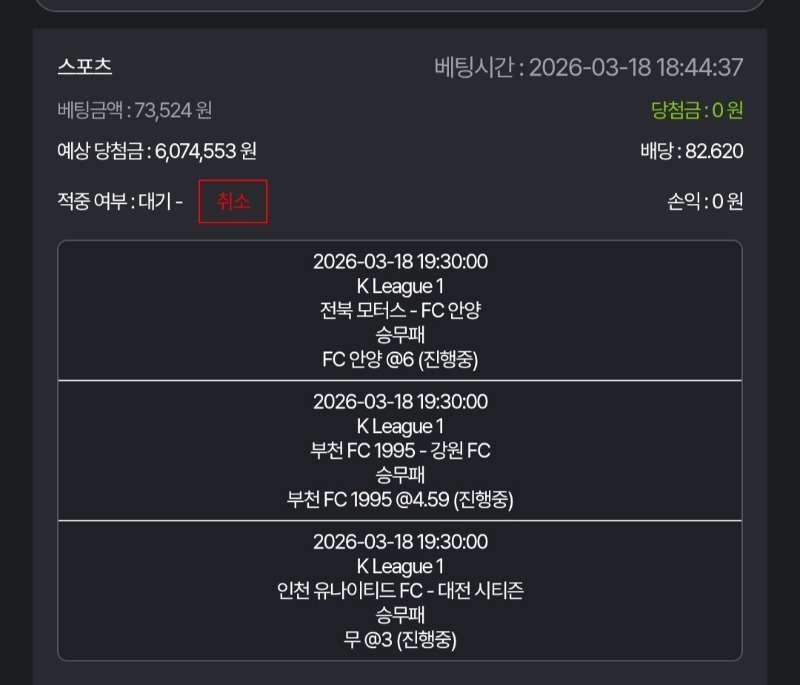The image size is (800, 685).
Task: Open the 전북 모터스 - FC 안양 match
Action: [400, 310]
